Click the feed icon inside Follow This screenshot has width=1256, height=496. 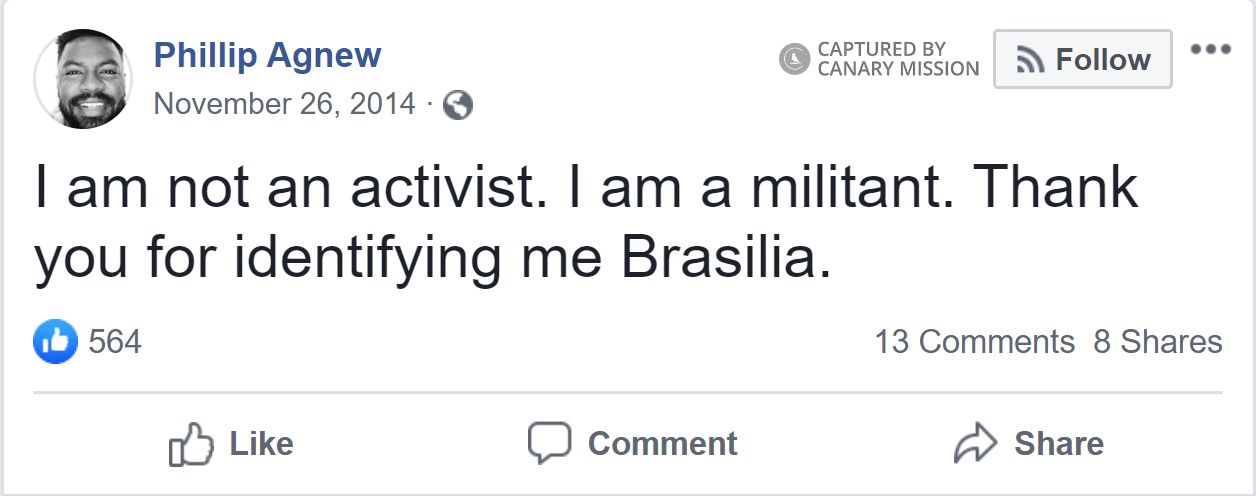[x=1031, y=61]
